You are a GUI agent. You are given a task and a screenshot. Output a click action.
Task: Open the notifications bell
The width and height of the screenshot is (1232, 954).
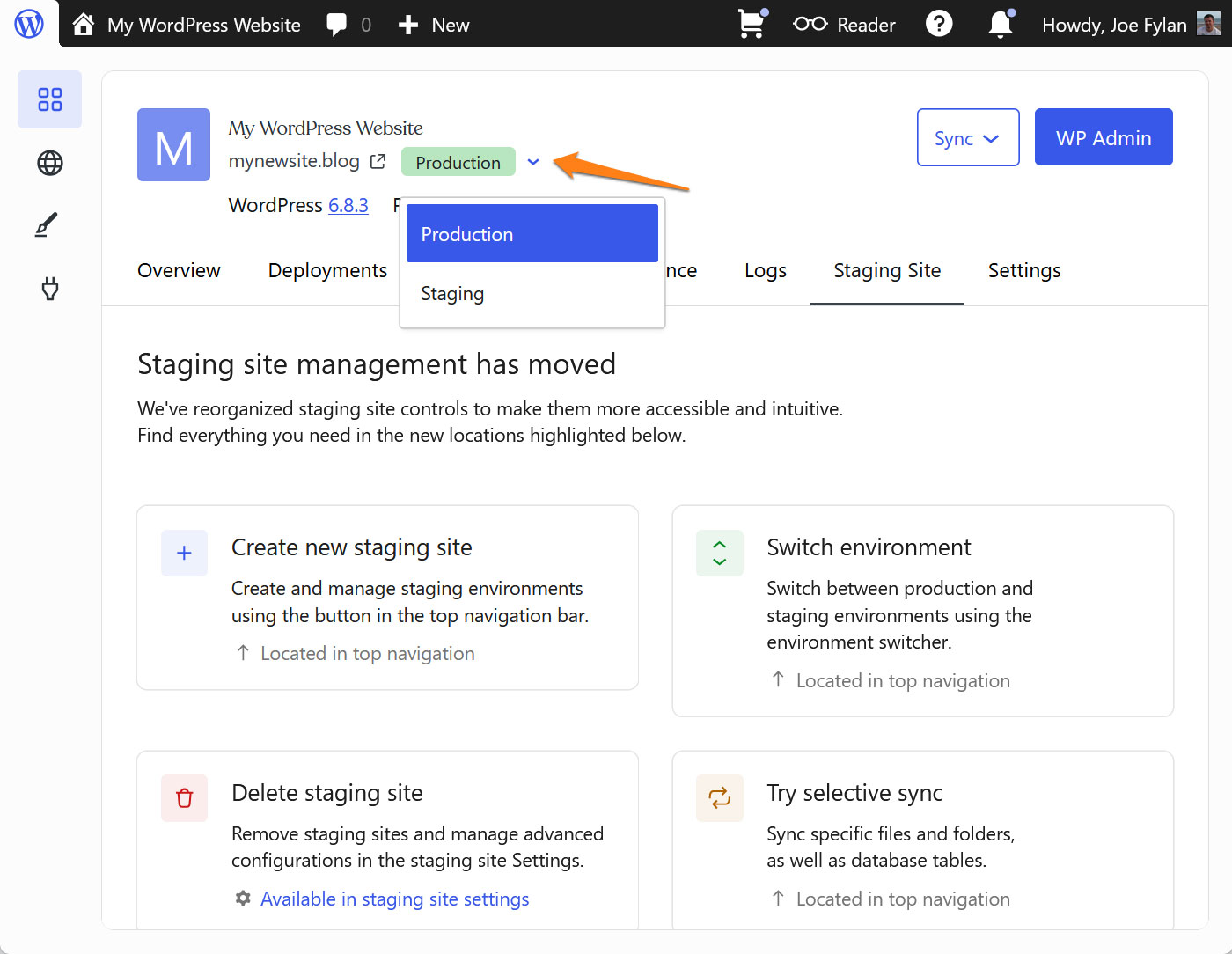(x=1001, y=25)
